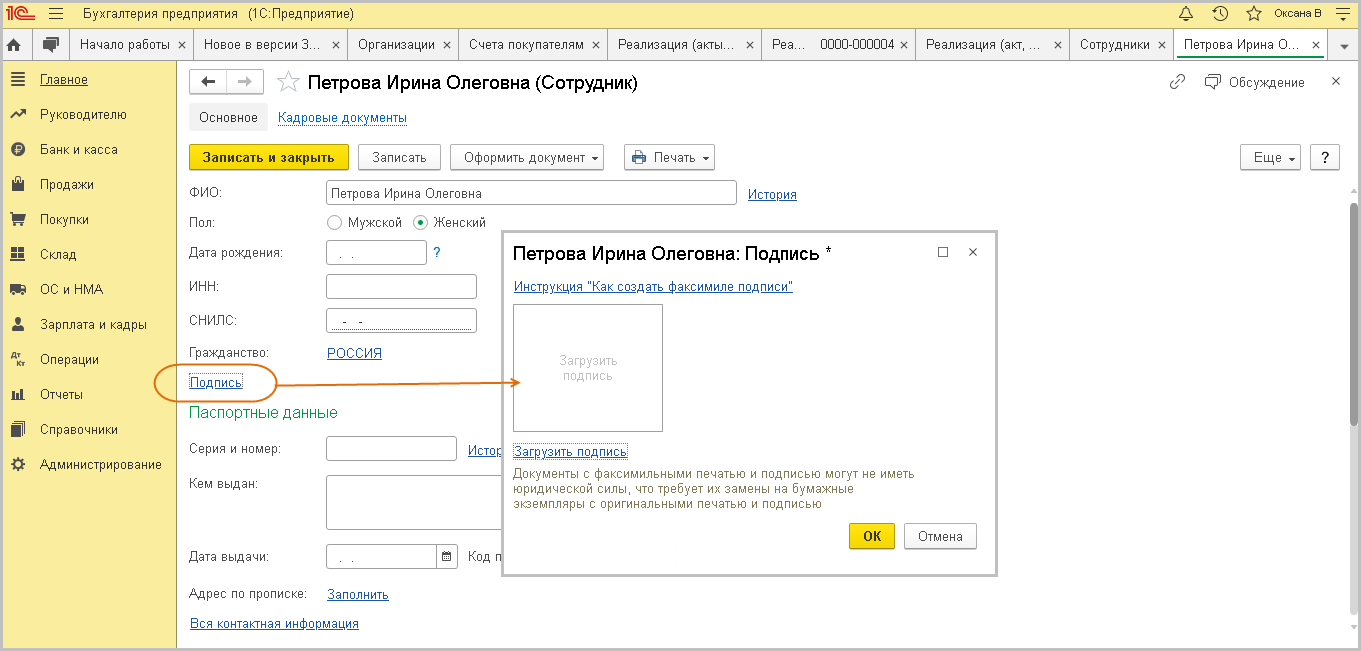Click the notifications bell icon
1361x651 pixels.
tap(1187, 14)
